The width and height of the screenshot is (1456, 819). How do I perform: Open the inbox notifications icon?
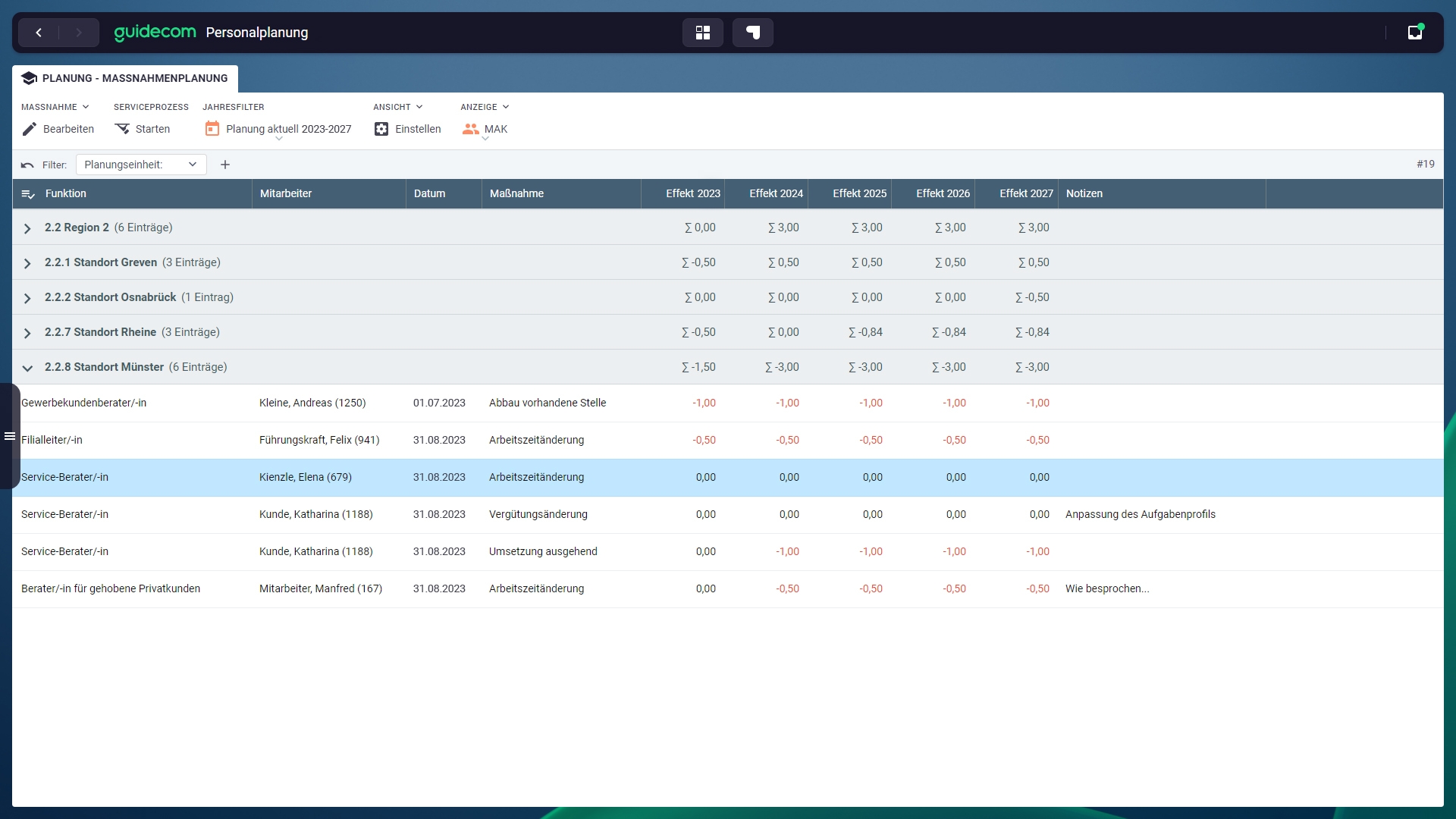(x=1414, y=33)
